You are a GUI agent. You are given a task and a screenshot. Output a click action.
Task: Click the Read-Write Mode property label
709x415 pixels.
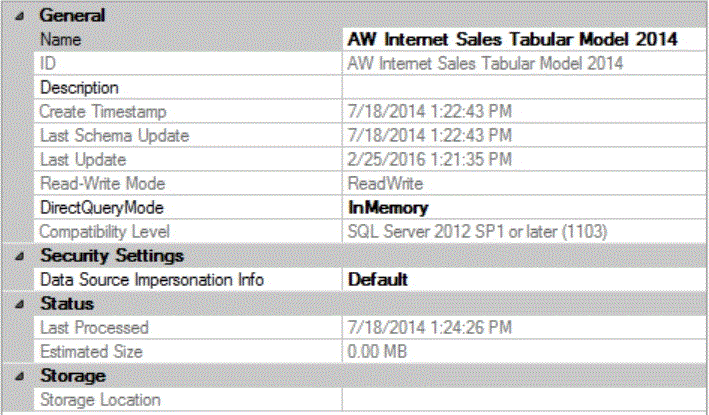click(x=102, y=184)
